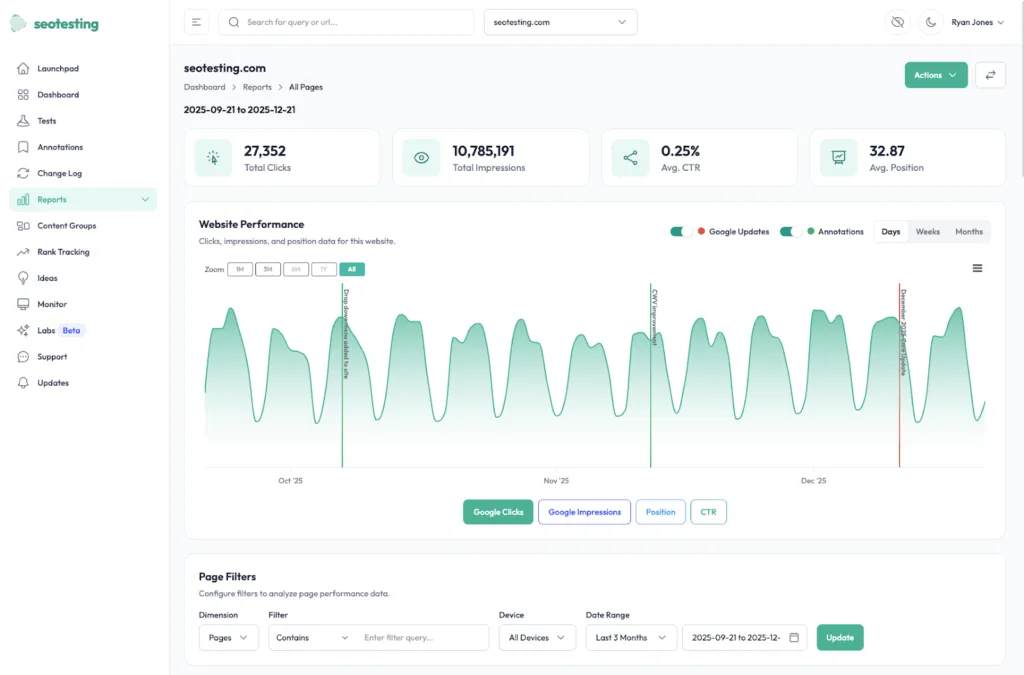The width and height of the screenshot is (1024, 675).
Task: Navigate to Reports via the breadcrumb link
Action: 257,87
